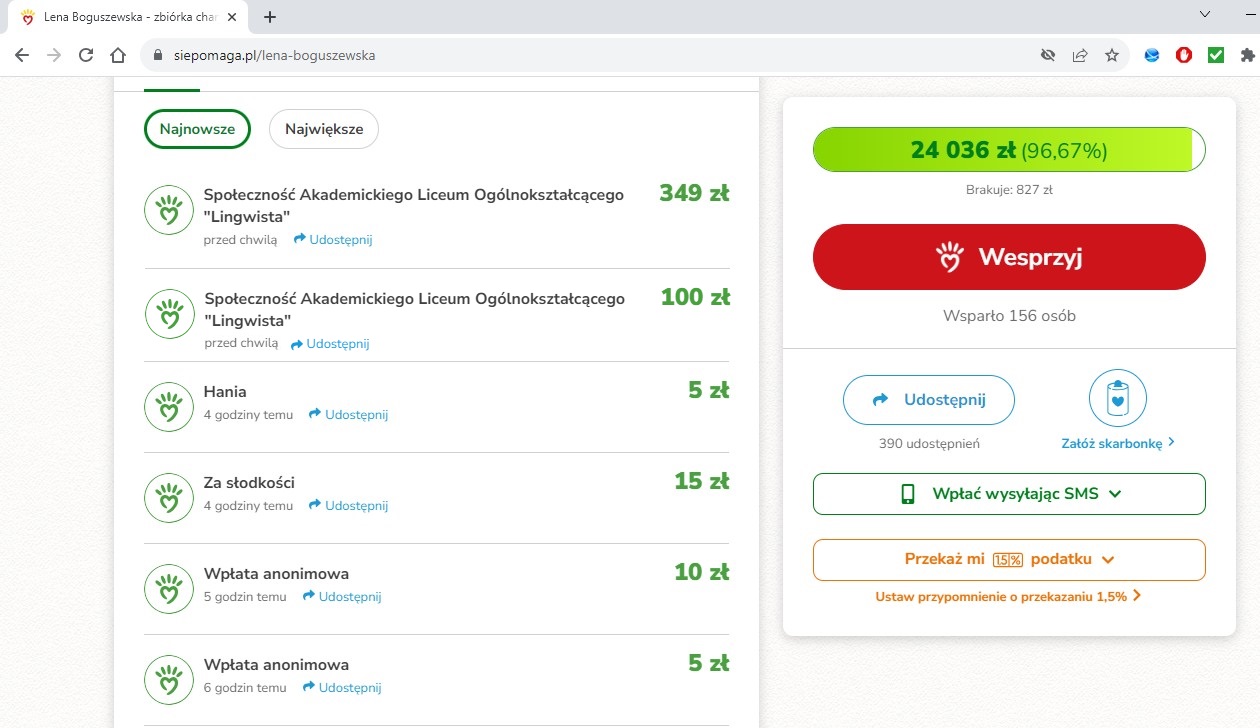1260x728 pixels.
Task: Open the green checkmark extension icon
Action: click(x=1216, y=56)
